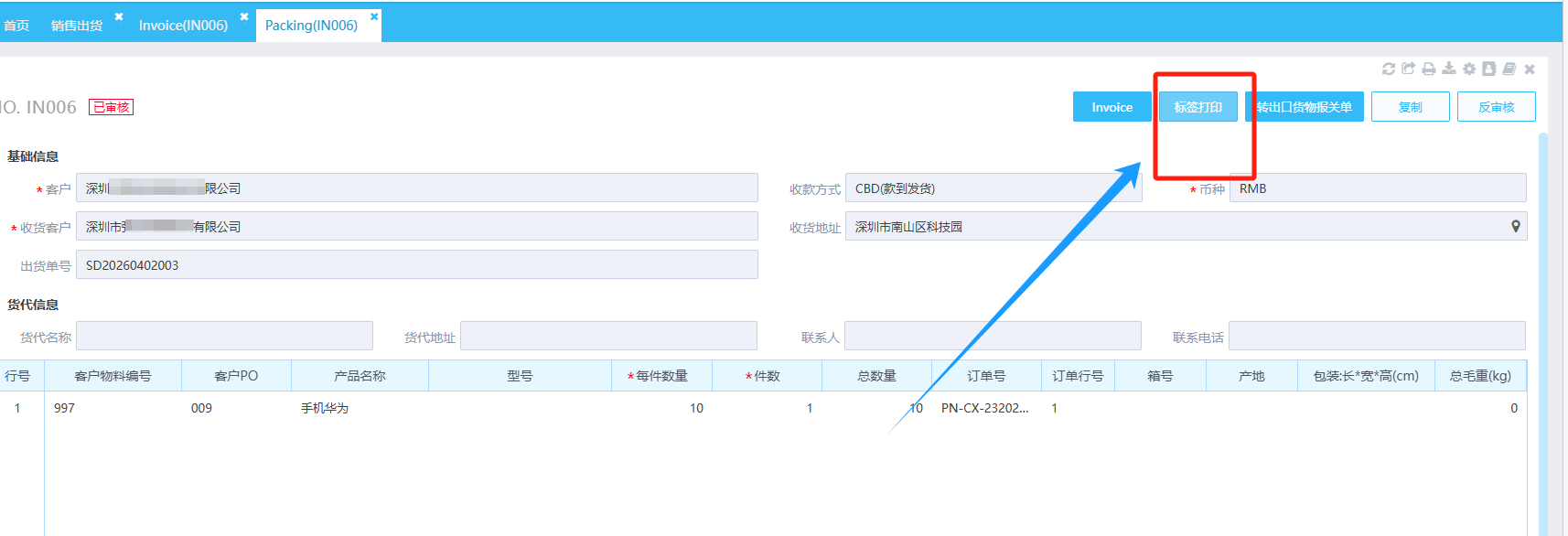Click the 复制 button
The image size is (1568, 536).
[x=1411, y=107]
